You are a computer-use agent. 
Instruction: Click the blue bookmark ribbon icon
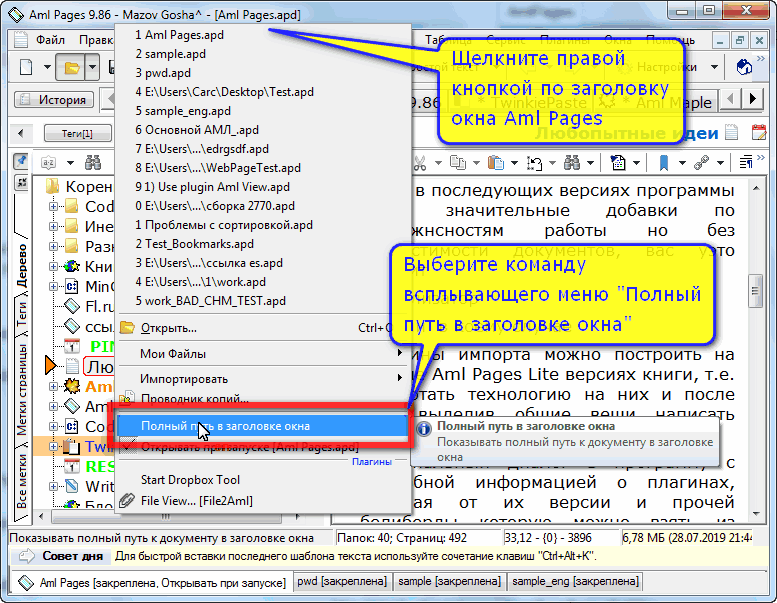click(x=664, y=163)
